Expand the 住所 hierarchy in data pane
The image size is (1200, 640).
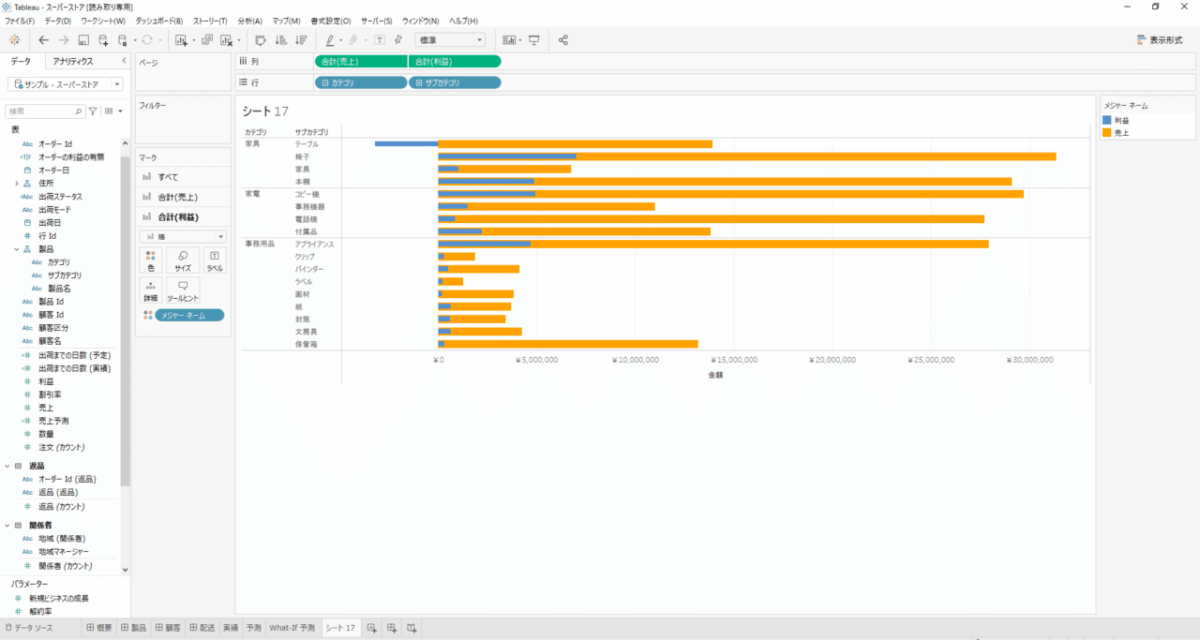[x=16, y=184]
